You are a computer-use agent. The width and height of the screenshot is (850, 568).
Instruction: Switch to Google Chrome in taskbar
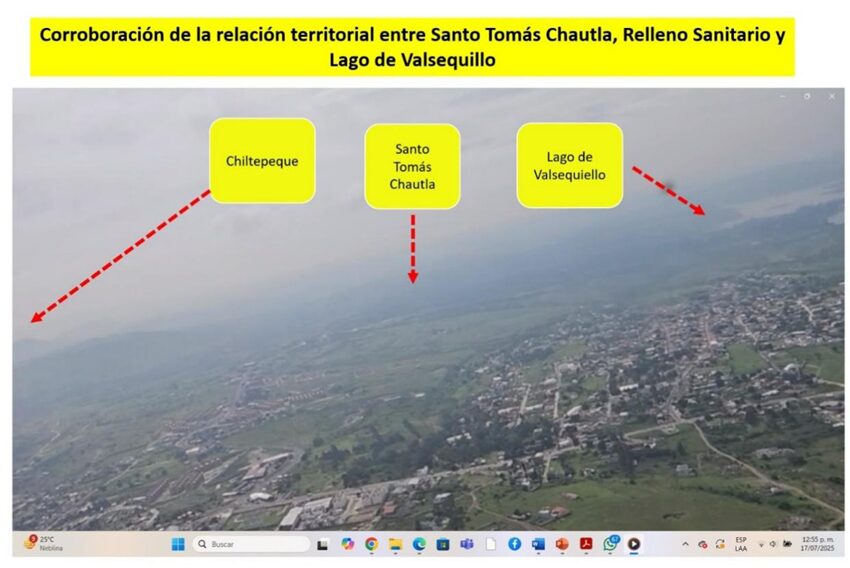click(x=371, y=544)
